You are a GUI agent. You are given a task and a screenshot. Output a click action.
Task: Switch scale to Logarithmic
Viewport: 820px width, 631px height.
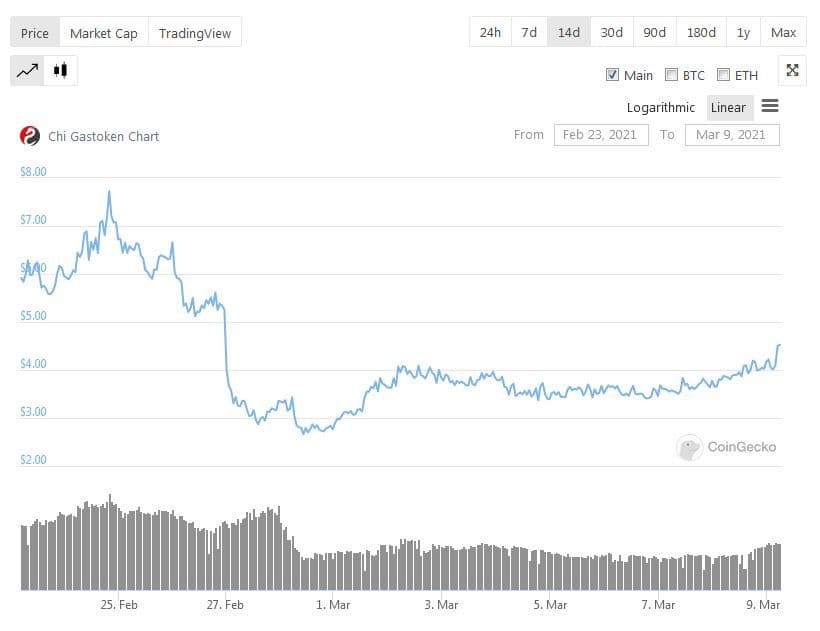(x=660, y=108)
